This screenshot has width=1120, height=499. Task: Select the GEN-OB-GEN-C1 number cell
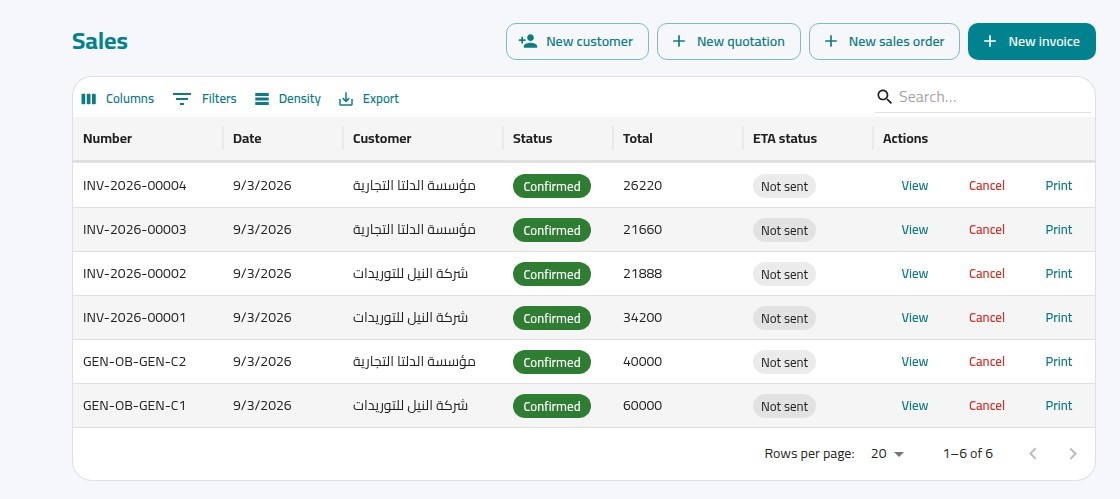click(148, 405)
